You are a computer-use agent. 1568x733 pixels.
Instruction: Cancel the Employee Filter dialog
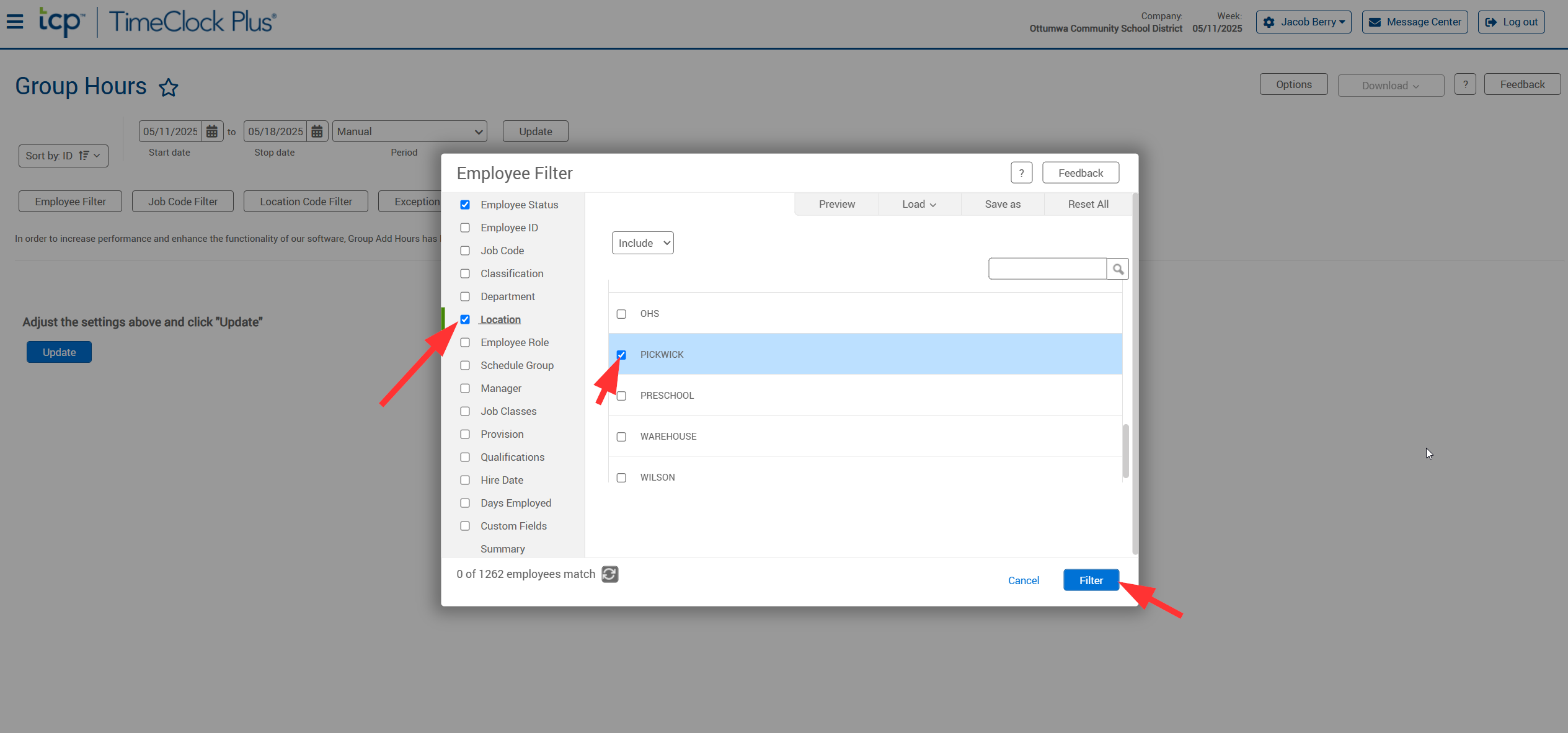click(1023, 580)
